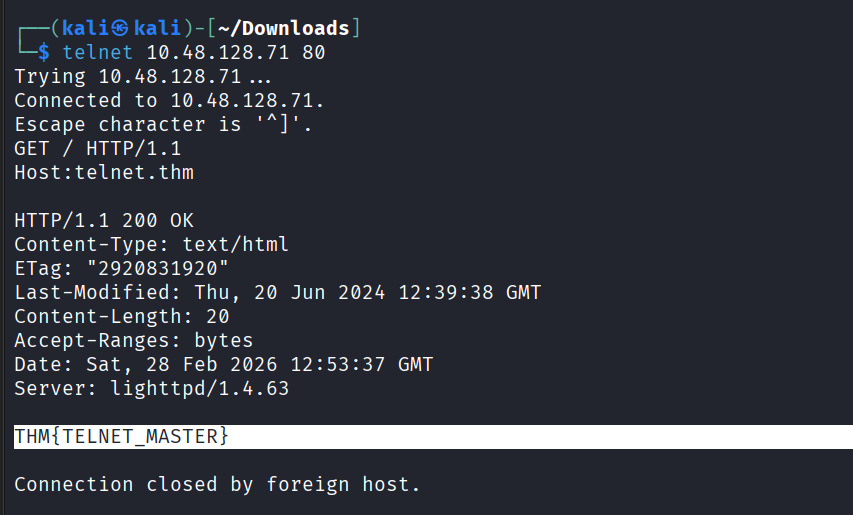Click the "Trying 10.48.128.71..." line

point(142,76)
